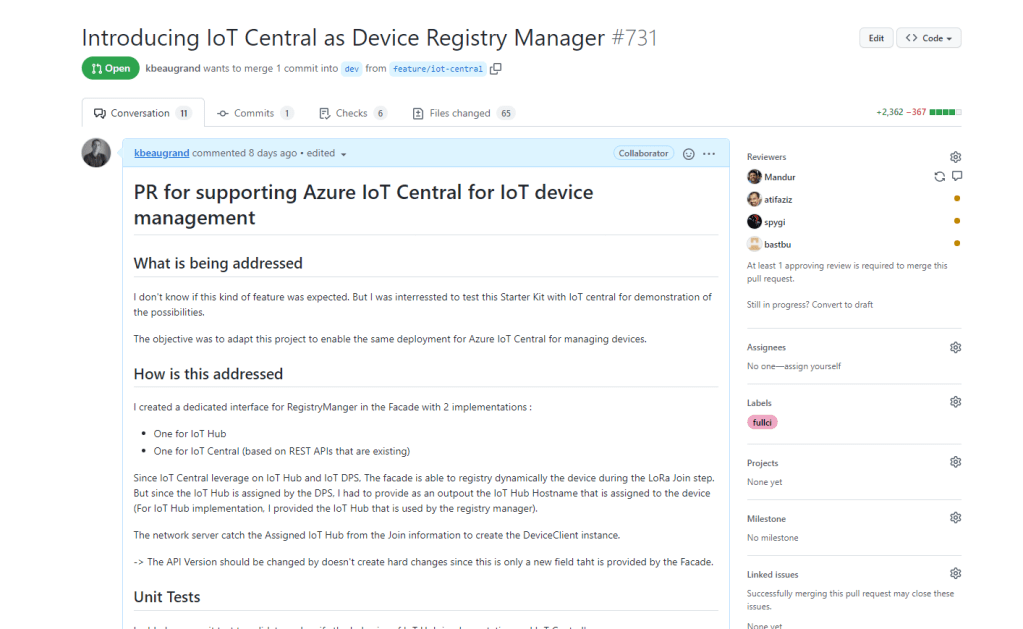Click the fullci label tag

click(x=762, y=422)
